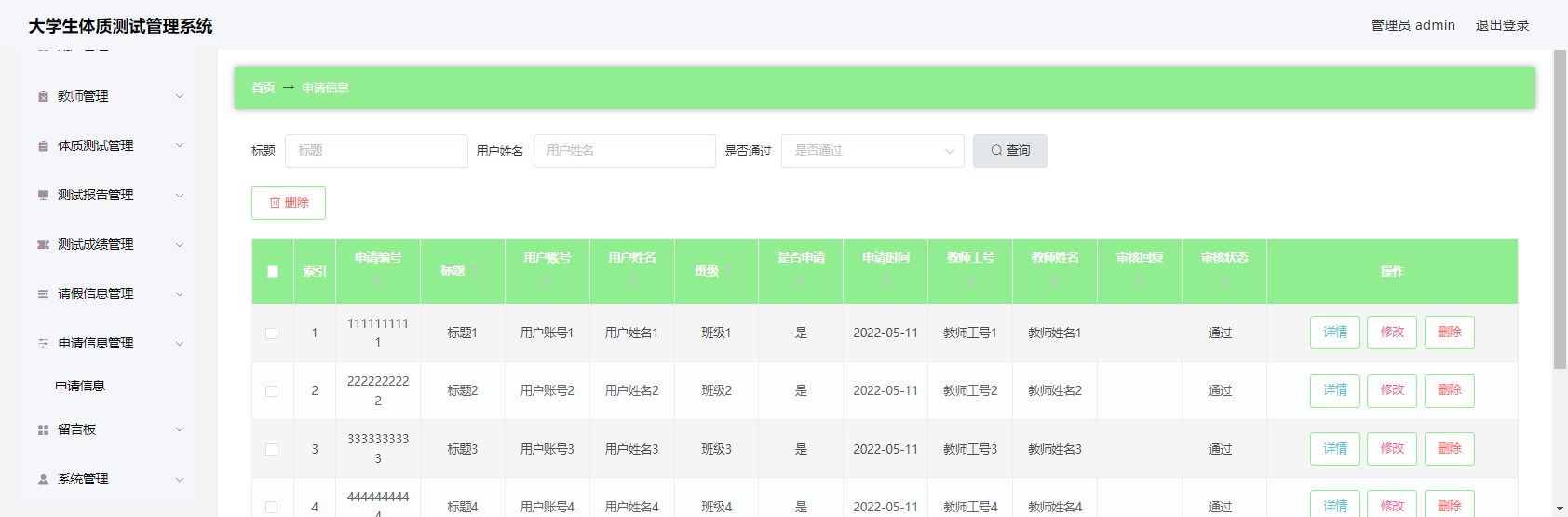Click the 请假信息管理 list icon
The width and height of the screenshot is (1568, 517).
click(x=43, y=293)
